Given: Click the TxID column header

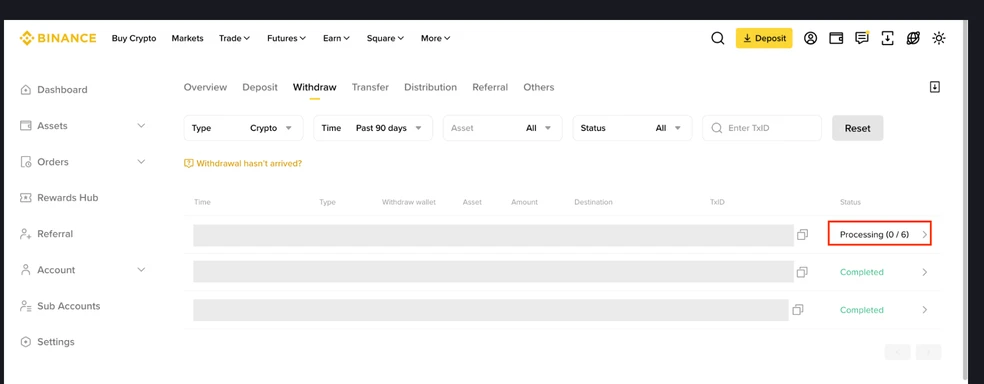Looking at the screenshot, I should tap(717, 202).
